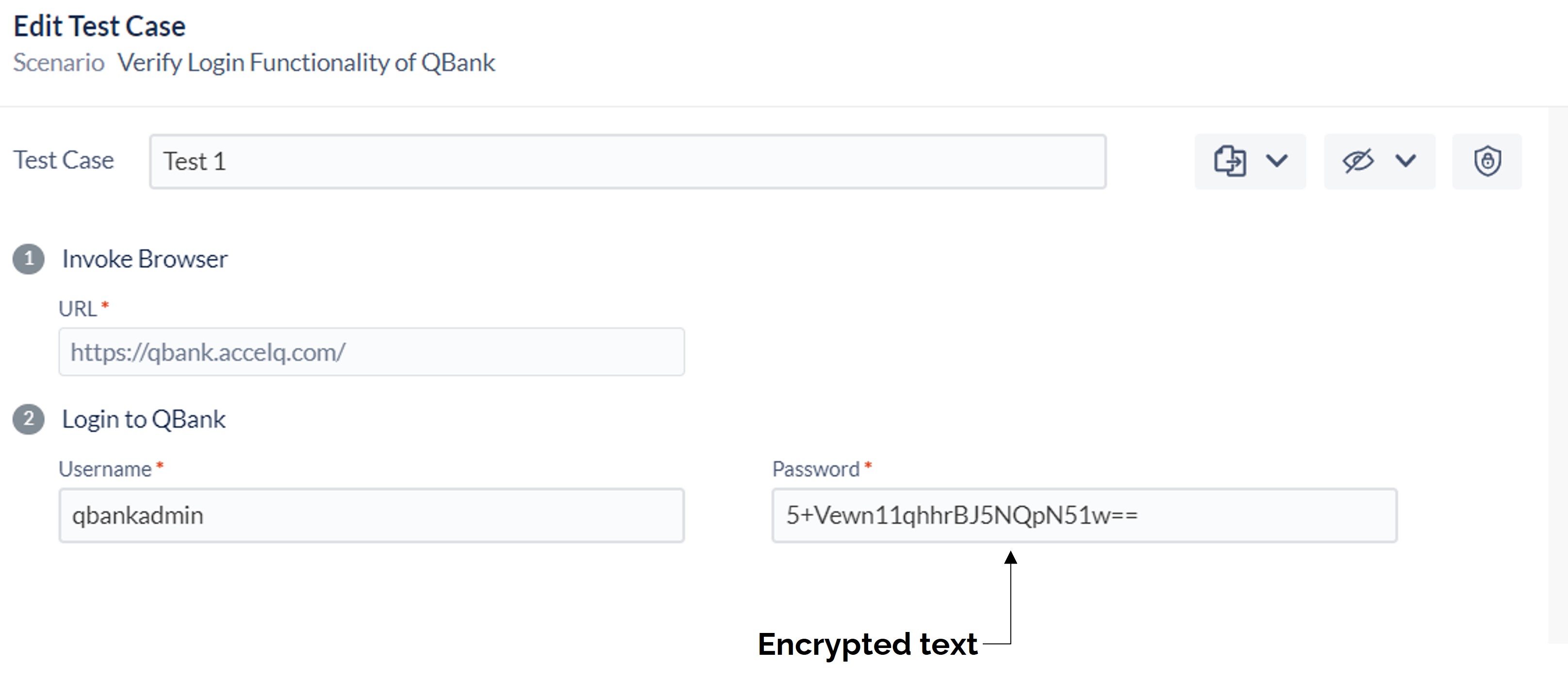Click the step 1 number badge
Viewport: 1568px width, 681px height.
click(x=29, y=259)
